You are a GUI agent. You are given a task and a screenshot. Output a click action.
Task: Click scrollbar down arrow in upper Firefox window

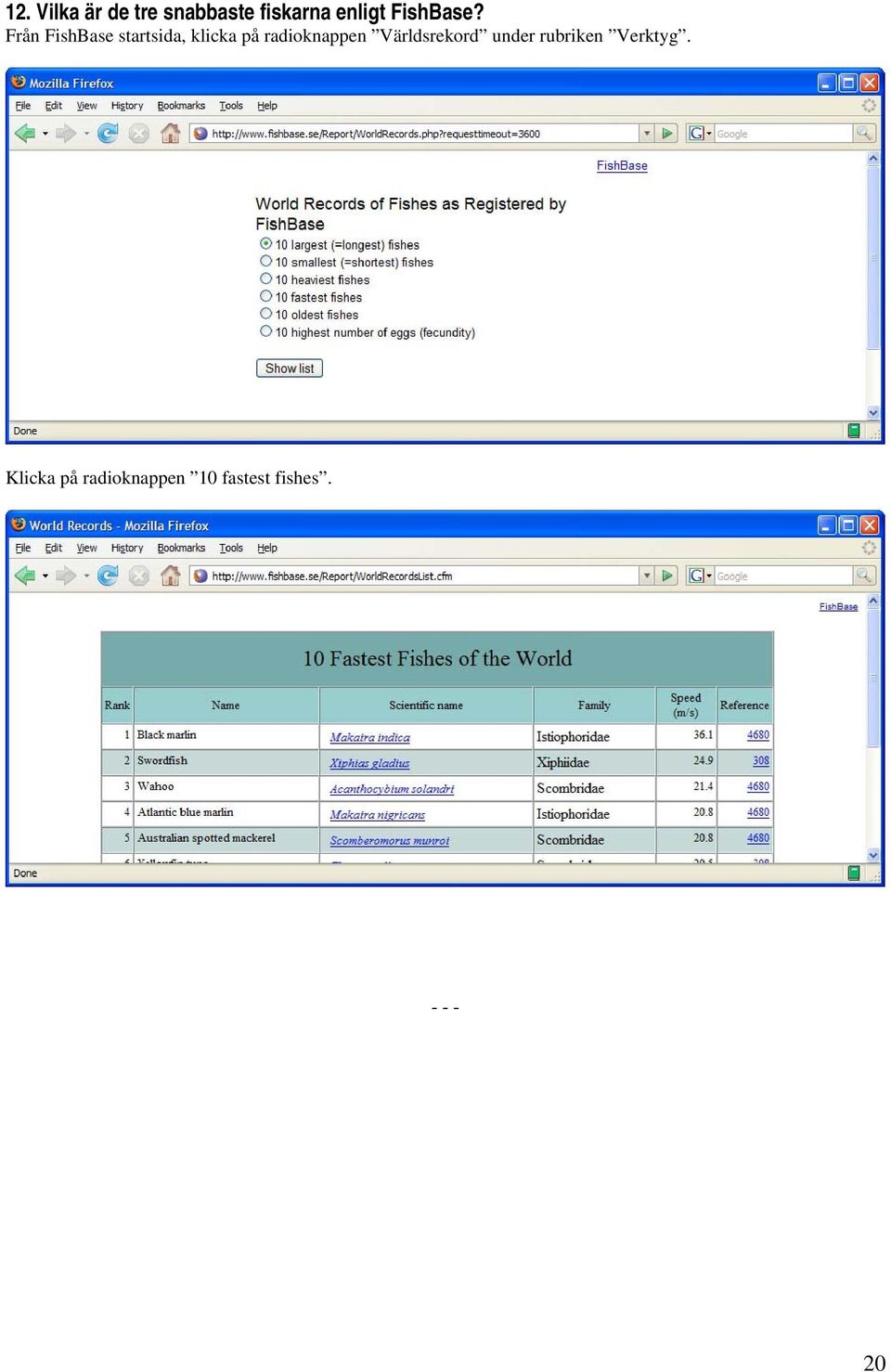872,413
